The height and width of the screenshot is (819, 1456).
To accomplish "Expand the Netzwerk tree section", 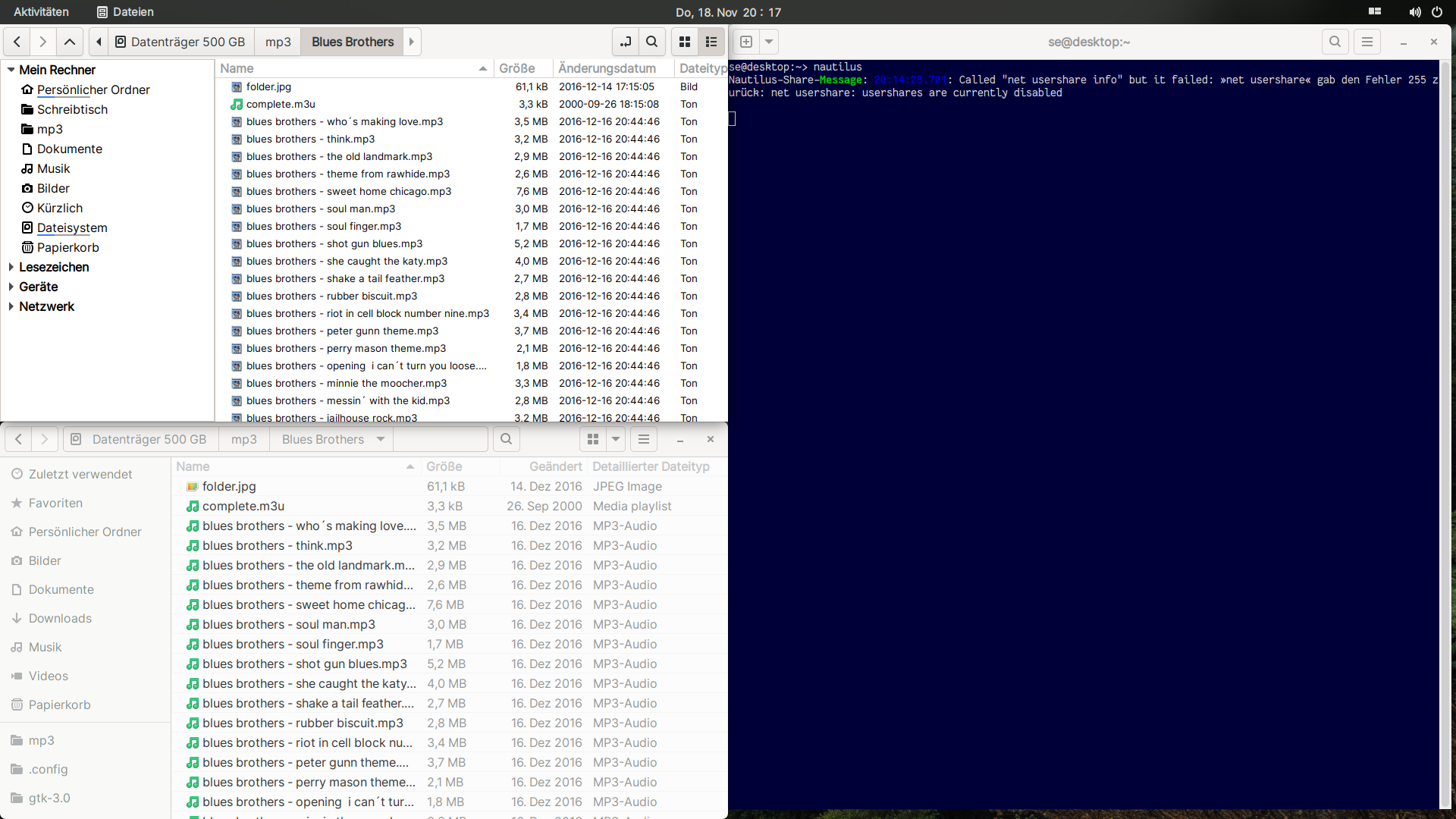I will tap(11, 306).
